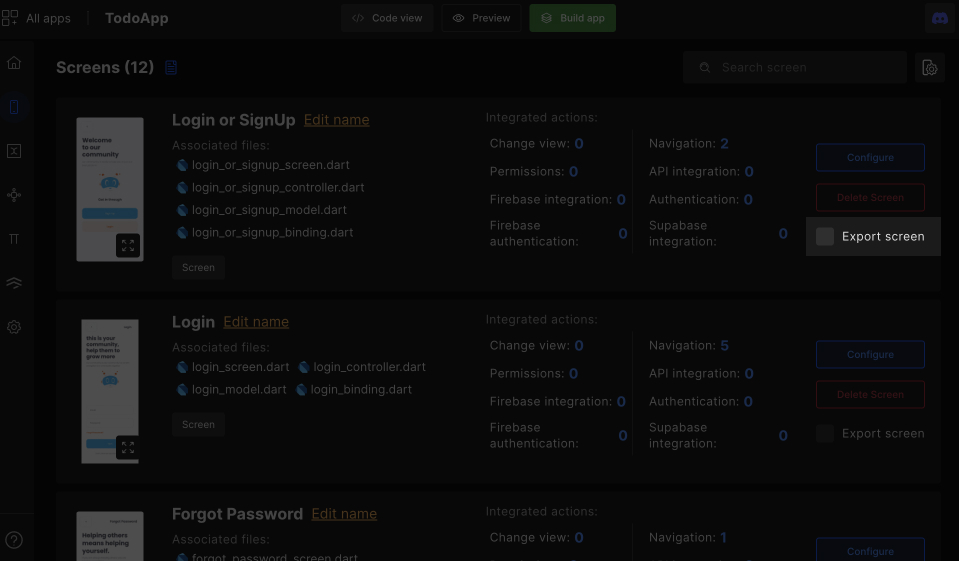Expand Login or SignUp thumbnail fullscreen icon
This screenshot has width=959, height=561.
coord(128,245)
